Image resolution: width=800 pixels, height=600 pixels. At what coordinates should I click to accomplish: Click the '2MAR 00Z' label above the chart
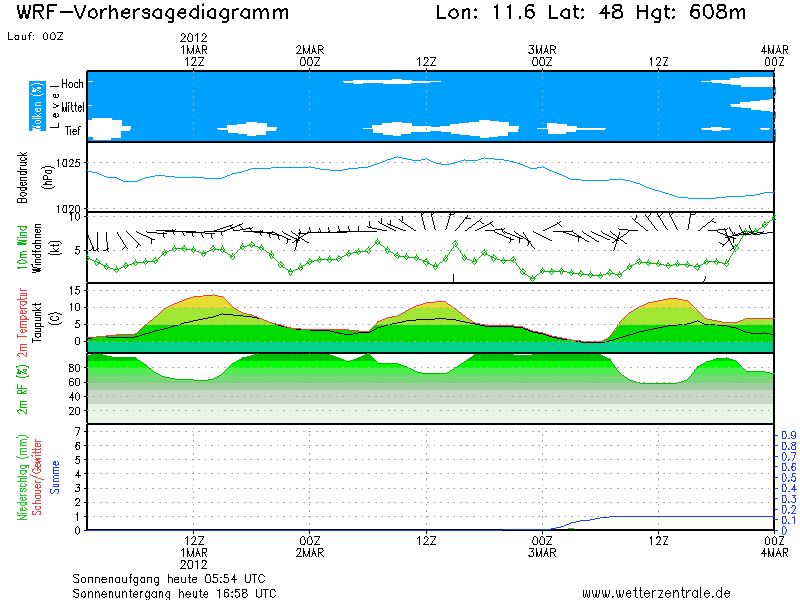pos(310,56)
